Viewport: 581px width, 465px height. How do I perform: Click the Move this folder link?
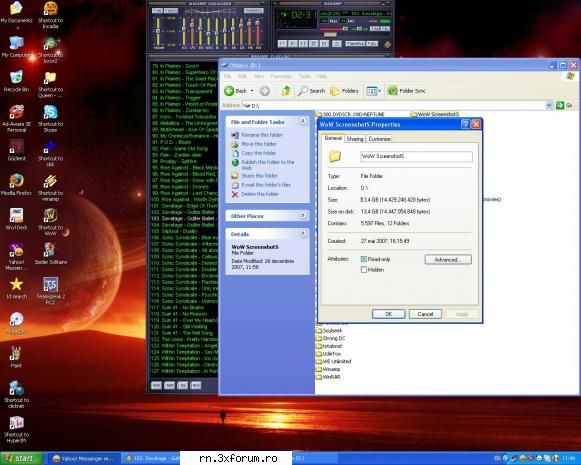coord(259,144)
